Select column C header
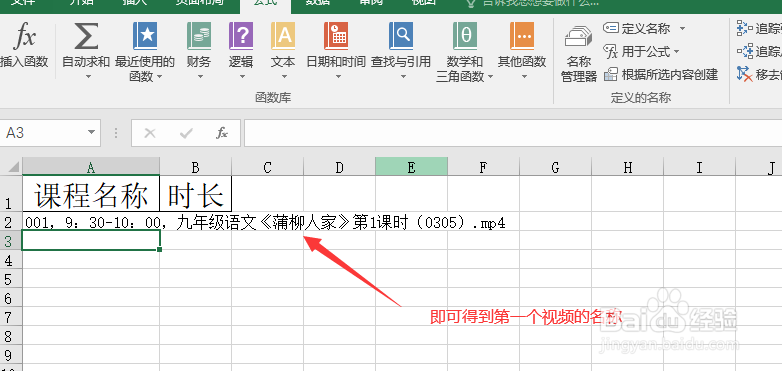 click(x=267, y=167)
